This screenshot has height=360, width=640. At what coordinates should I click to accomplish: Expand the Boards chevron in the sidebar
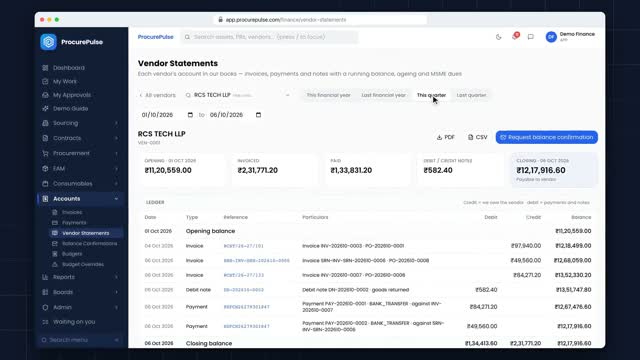[x=116, y=292]
